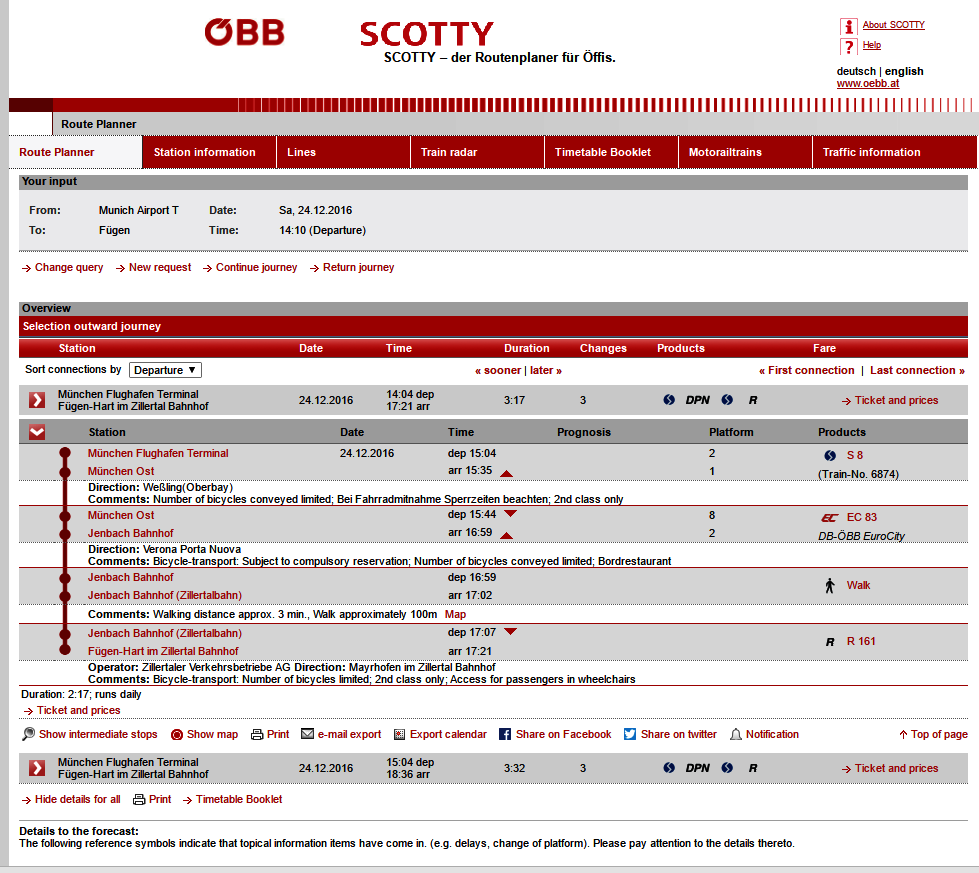Click the prognosis triangle at arr 15:35
Screen dimensions: 979x873
506,473
